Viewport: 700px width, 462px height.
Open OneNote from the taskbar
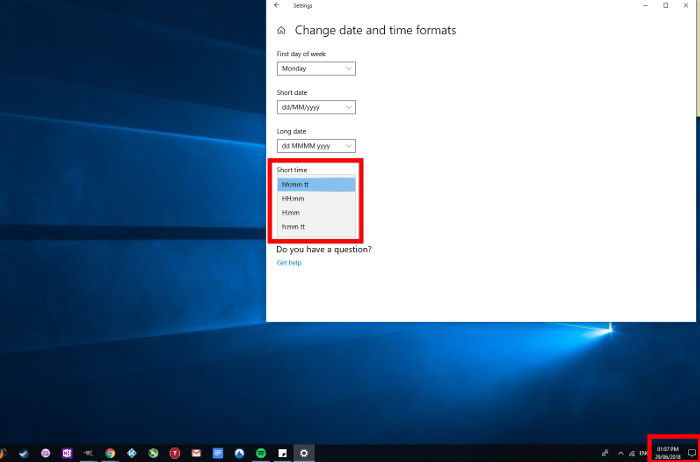[67, 453]
